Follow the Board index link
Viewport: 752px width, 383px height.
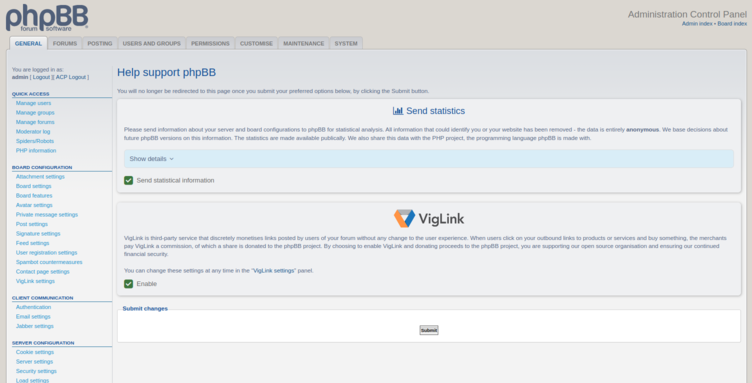coord(732,23)
